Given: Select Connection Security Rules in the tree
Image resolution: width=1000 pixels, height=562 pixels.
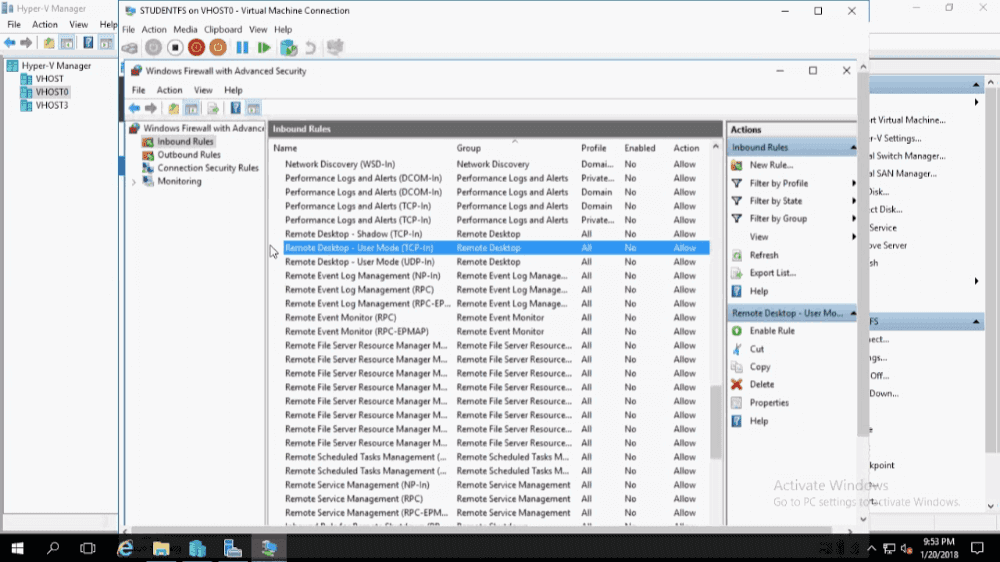Looking at the screenshot, I should 208,168.
